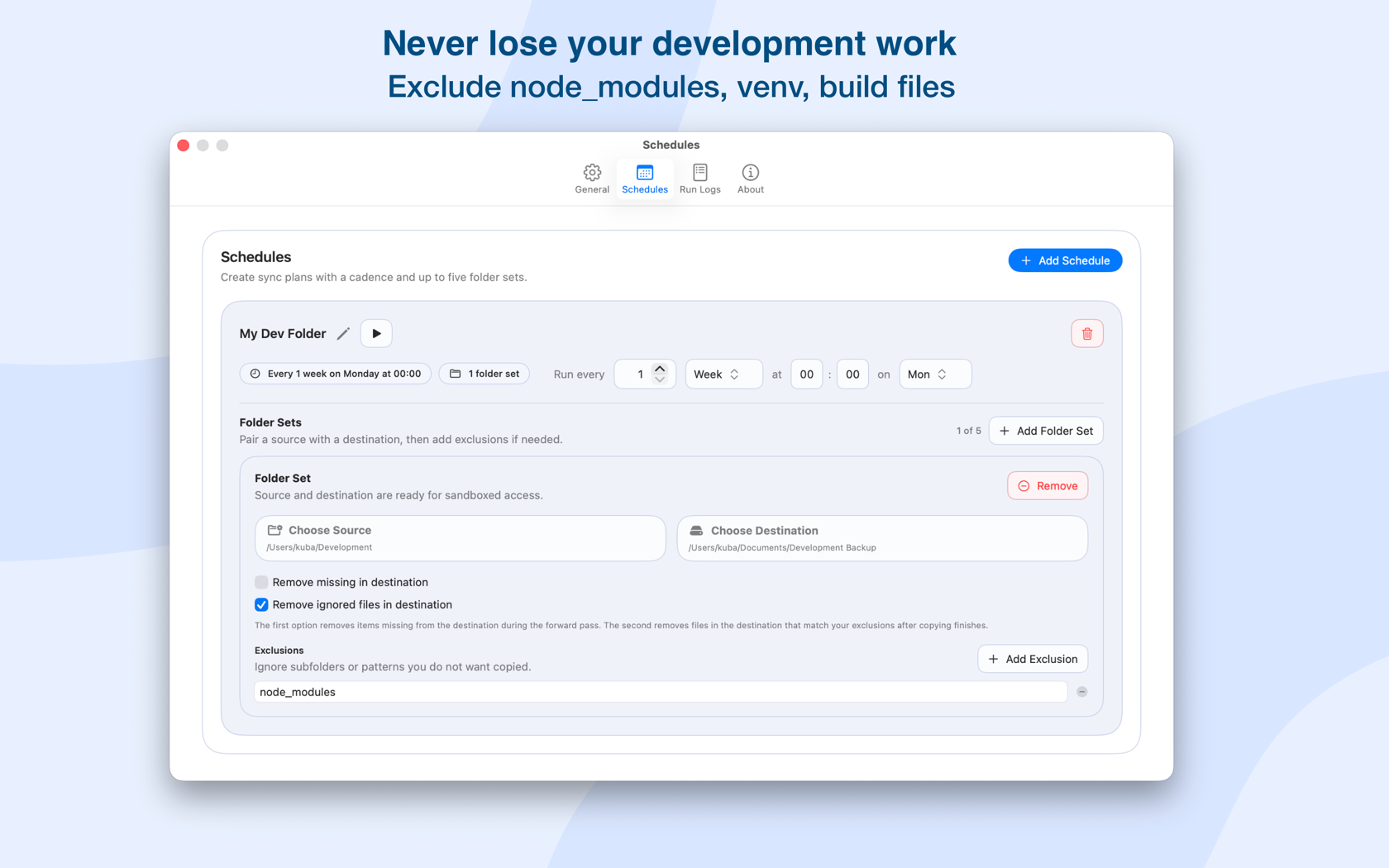
Task: Run the My Dev Folder schedule now
Action: coord(376,334)
